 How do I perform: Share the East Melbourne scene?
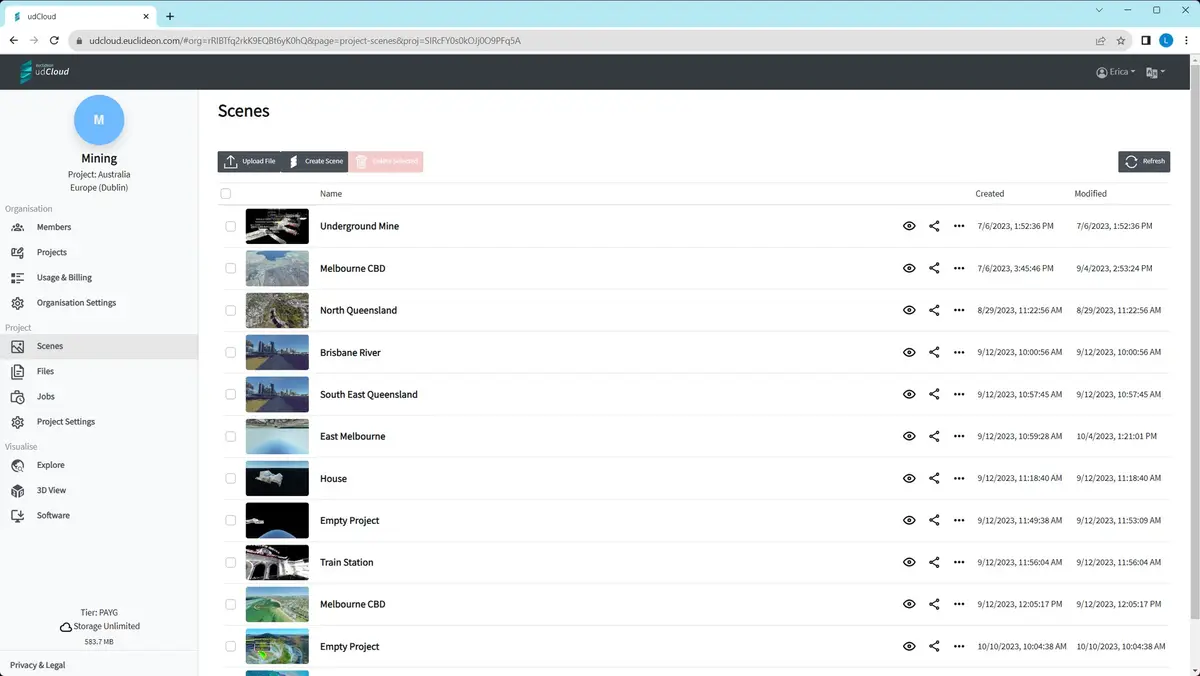point(934,436)
